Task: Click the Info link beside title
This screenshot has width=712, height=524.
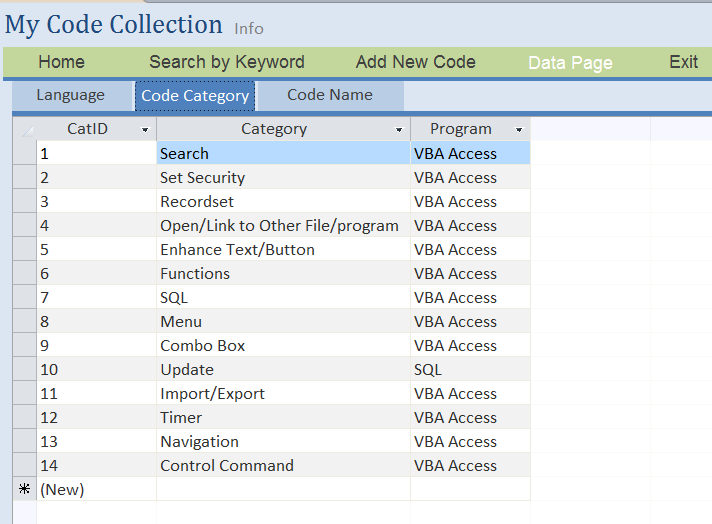Action: [249, 29]
